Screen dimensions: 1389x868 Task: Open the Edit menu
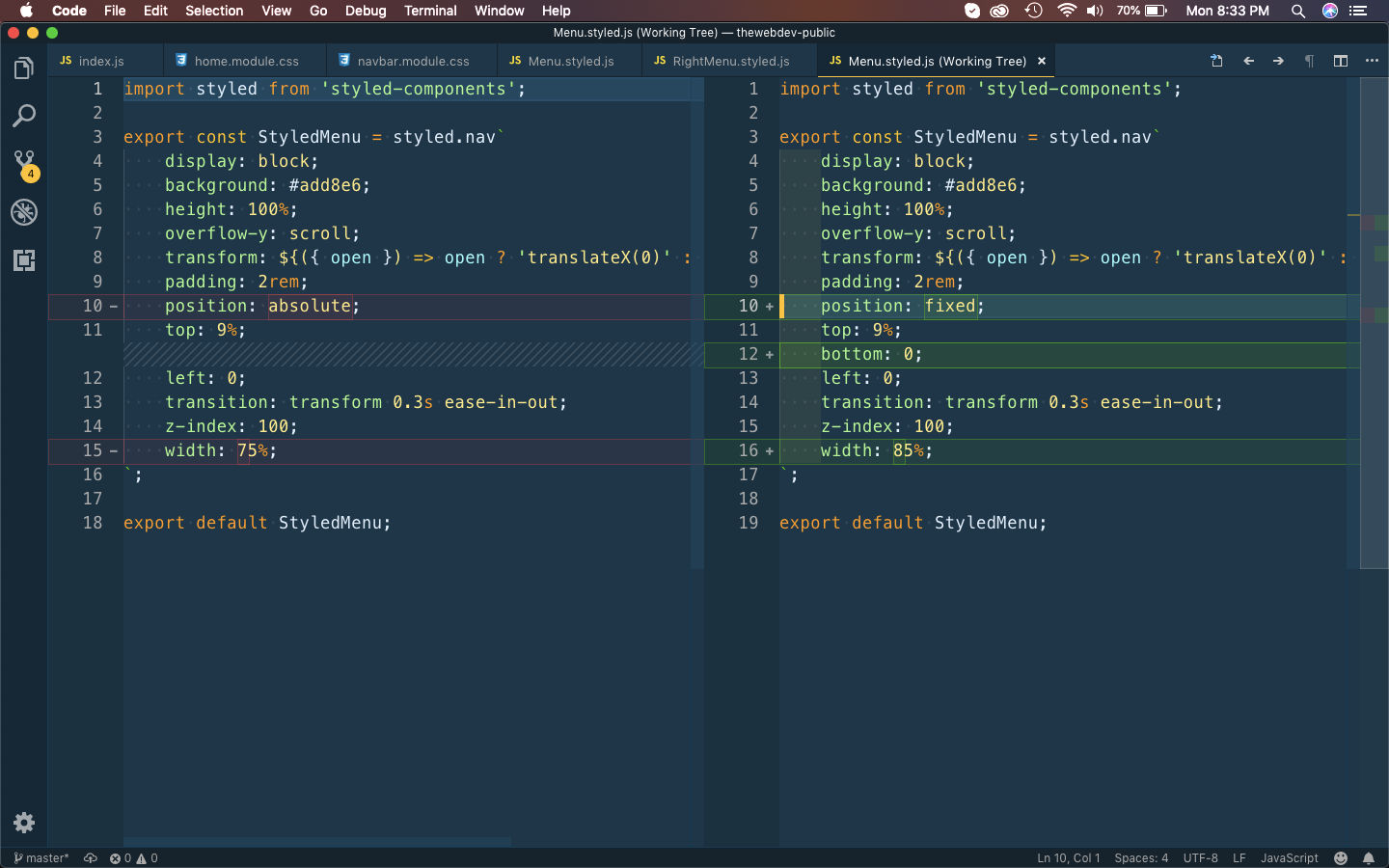(x=155, y=11)
